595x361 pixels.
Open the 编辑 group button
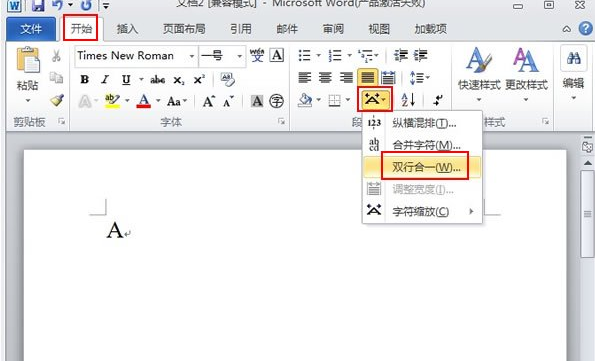[x=573, y=74]
